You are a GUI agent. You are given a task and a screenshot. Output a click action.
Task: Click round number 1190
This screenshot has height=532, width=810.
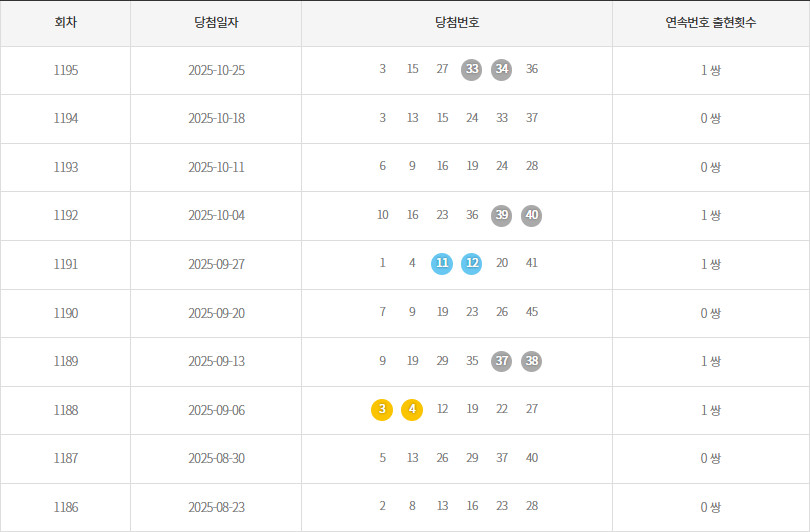pos(65,313)
